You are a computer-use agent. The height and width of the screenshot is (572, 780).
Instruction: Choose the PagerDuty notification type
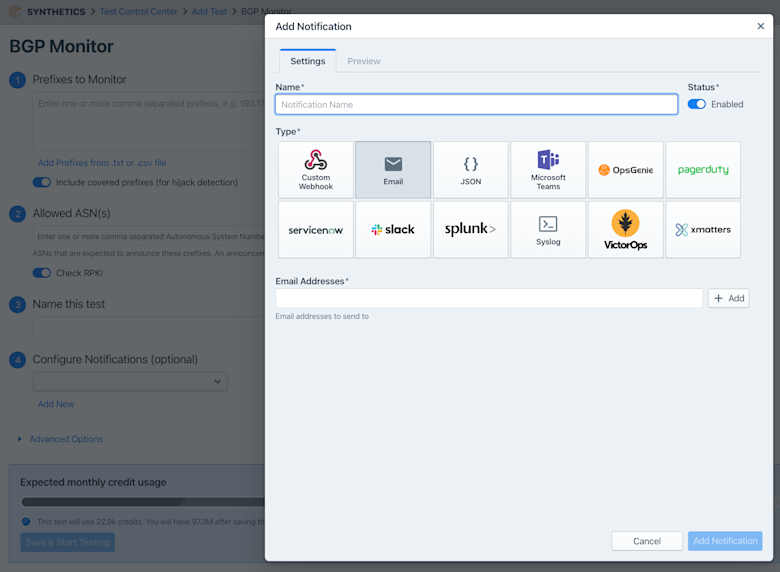coord(703,170)
